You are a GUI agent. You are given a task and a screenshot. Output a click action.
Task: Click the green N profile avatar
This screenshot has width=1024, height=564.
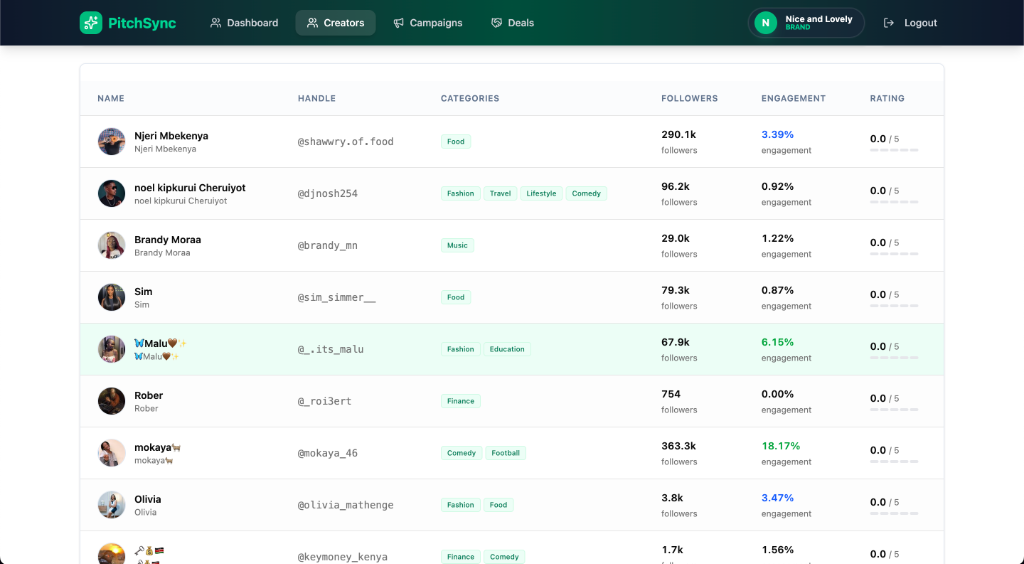(766, 23)
